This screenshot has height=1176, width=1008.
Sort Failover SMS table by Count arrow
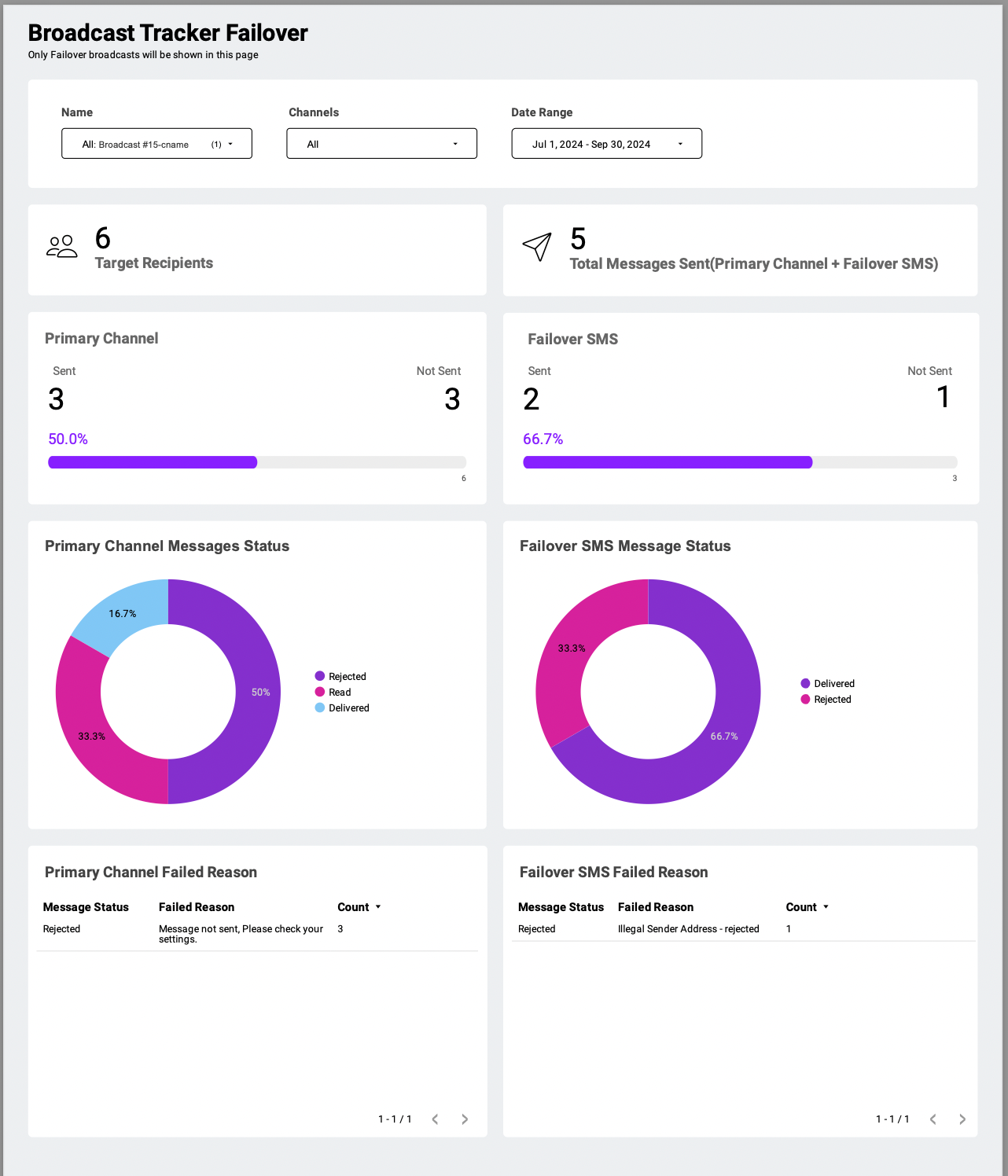826,907
